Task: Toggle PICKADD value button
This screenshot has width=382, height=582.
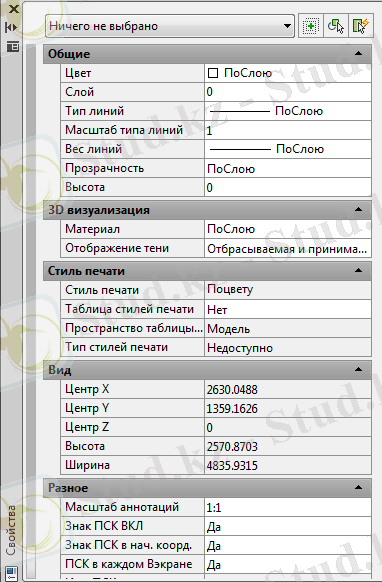Action: click(310, 26)
